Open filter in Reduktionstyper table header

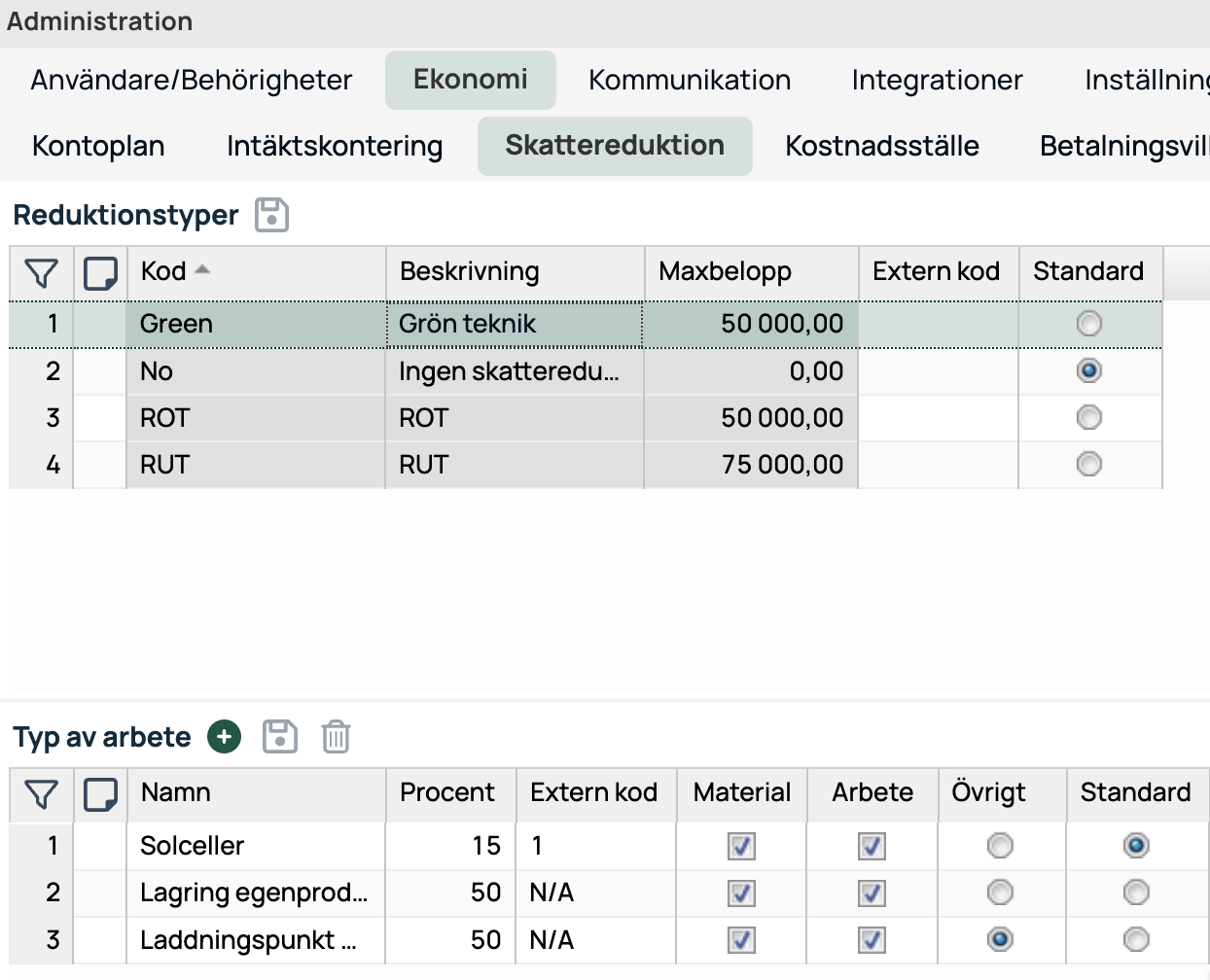[42, 273]
